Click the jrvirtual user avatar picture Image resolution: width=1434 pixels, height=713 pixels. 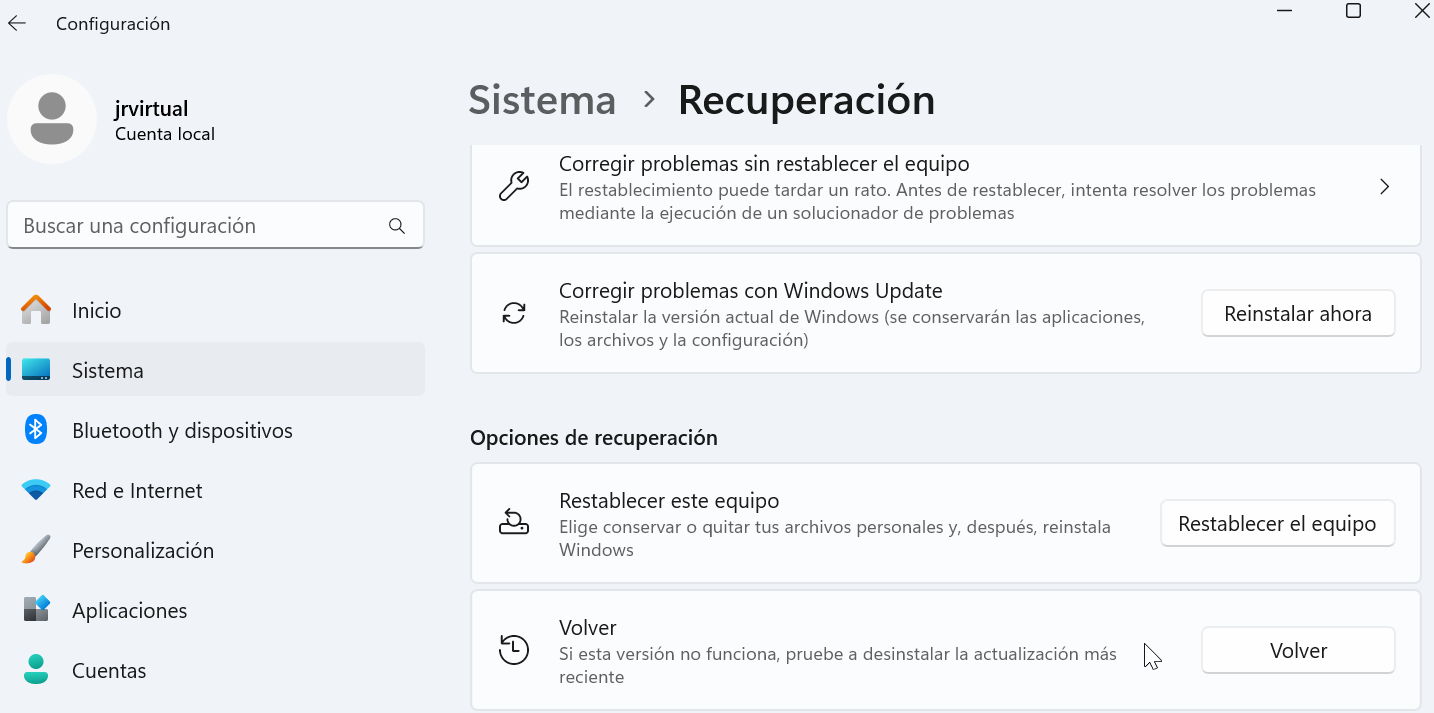coord(52,119)
